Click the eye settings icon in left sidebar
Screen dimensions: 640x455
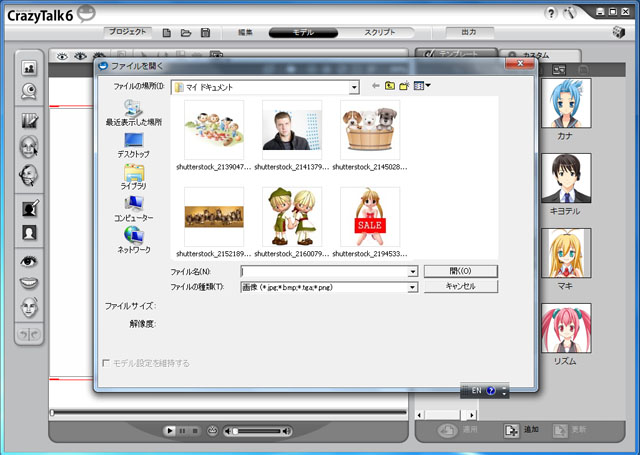tap(29, 260)
